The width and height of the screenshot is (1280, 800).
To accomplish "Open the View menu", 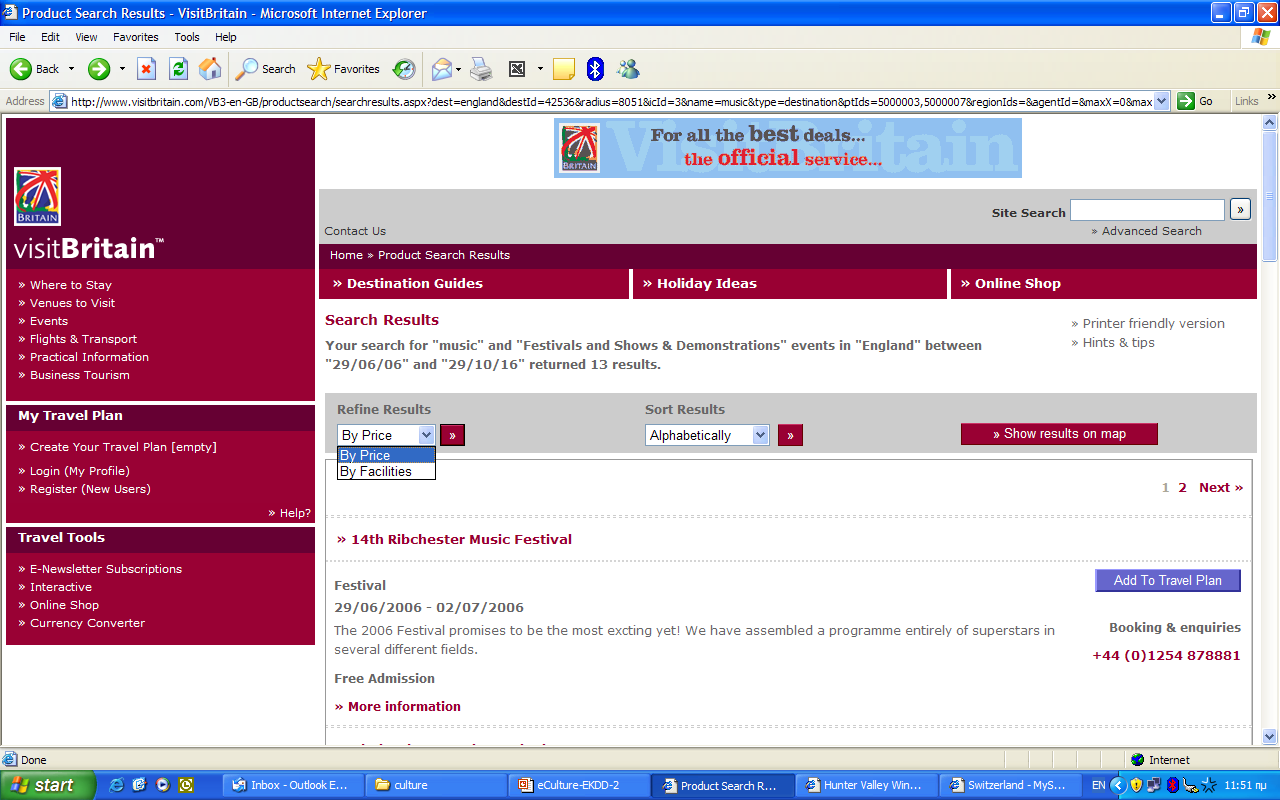I will click(x=87, y=37).
